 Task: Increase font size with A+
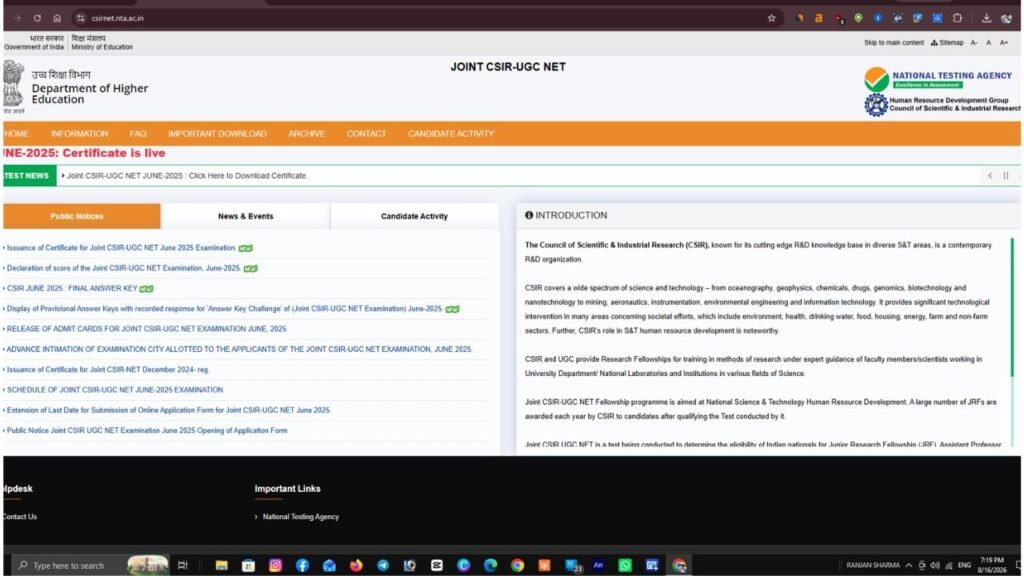tap(1004, 42)
